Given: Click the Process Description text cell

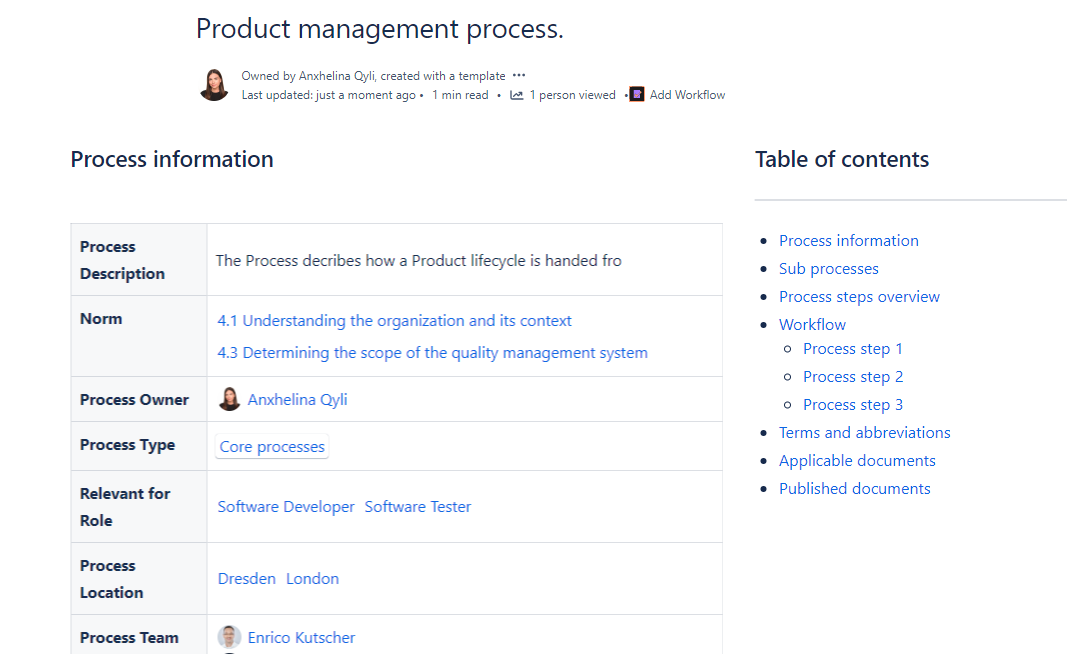Looking at the screenshot, I should (418, 261).
